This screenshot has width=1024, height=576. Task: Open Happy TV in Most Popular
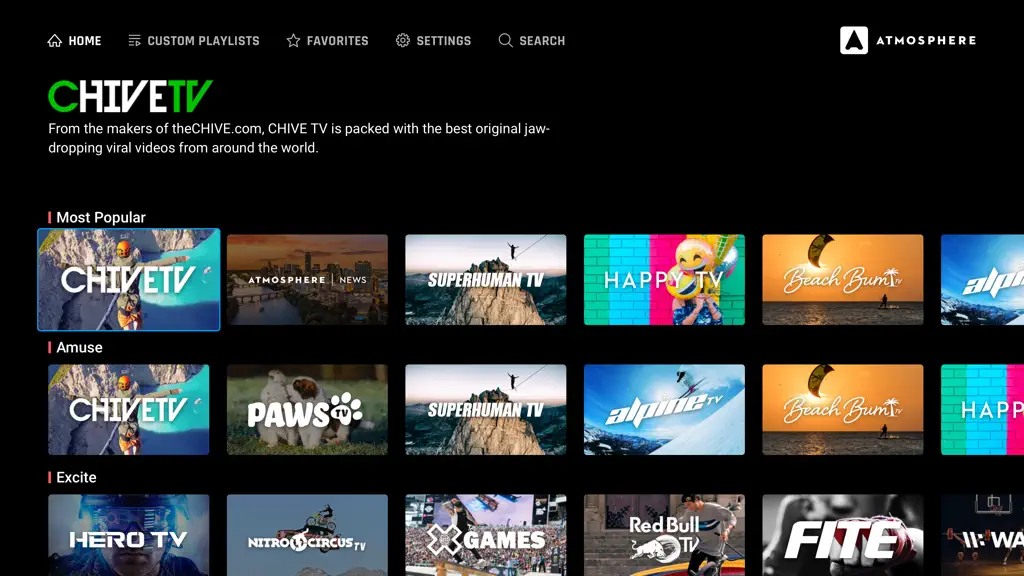coord(664,280)
